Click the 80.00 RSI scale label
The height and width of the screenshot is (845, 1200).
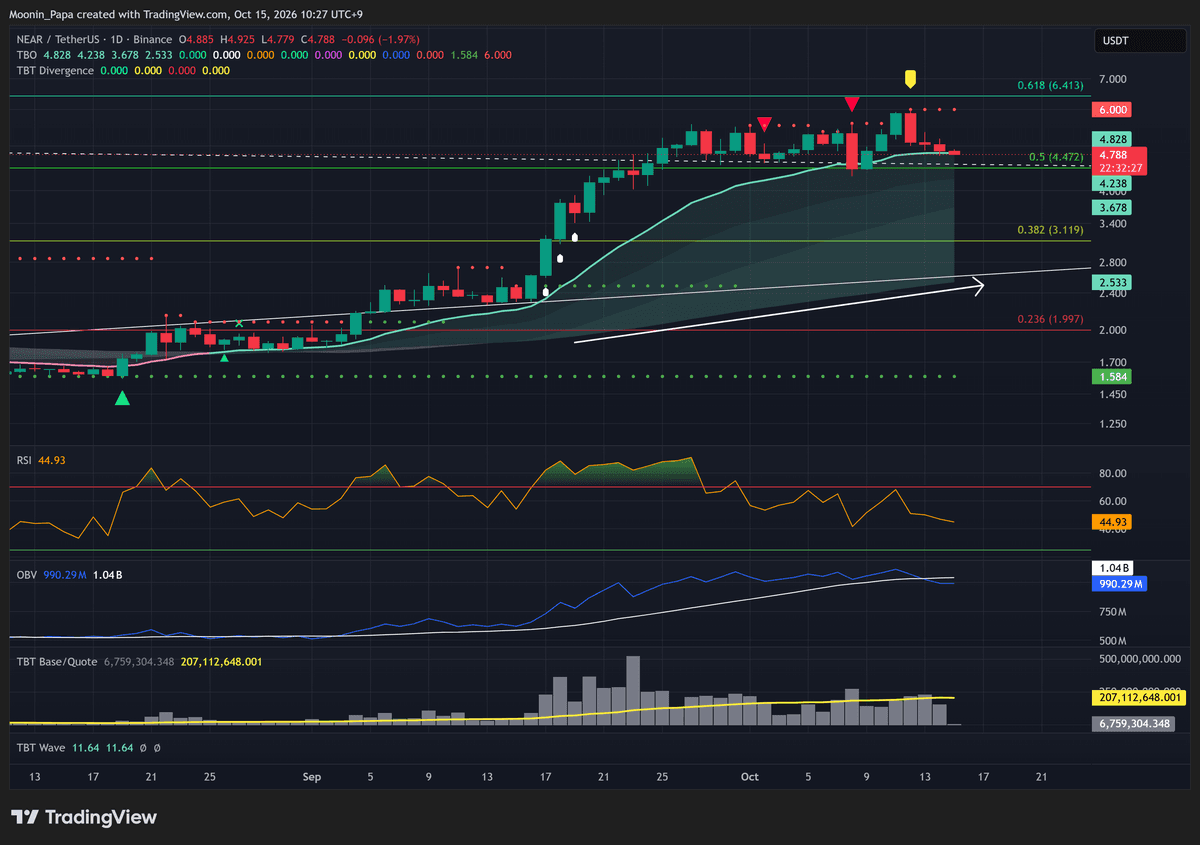tap(1113, 473)
